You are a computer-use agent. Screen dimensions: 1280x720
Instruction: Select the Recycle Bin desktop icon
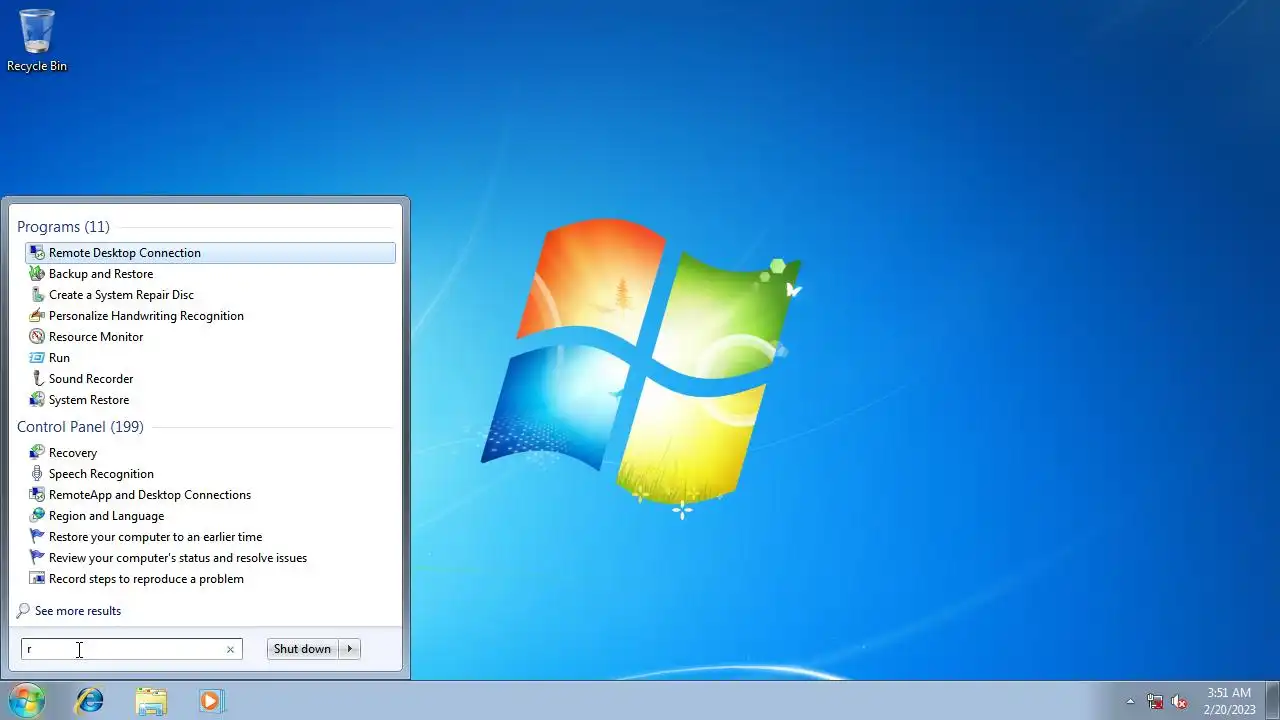click(x=37, y=41)
